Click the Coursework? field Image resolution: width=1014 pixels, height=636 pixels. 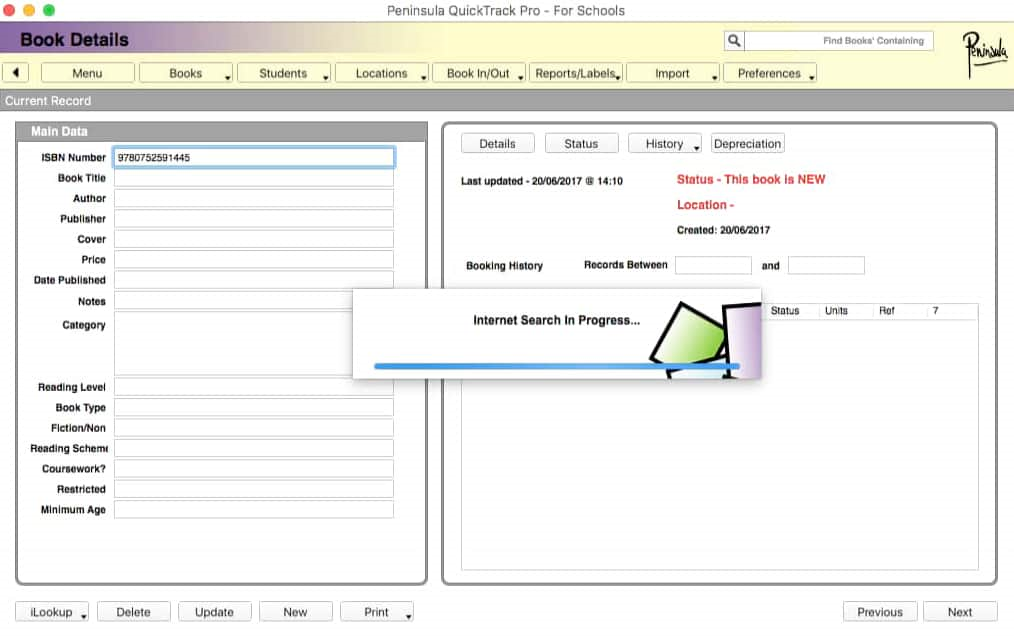[x=254, y=468]
